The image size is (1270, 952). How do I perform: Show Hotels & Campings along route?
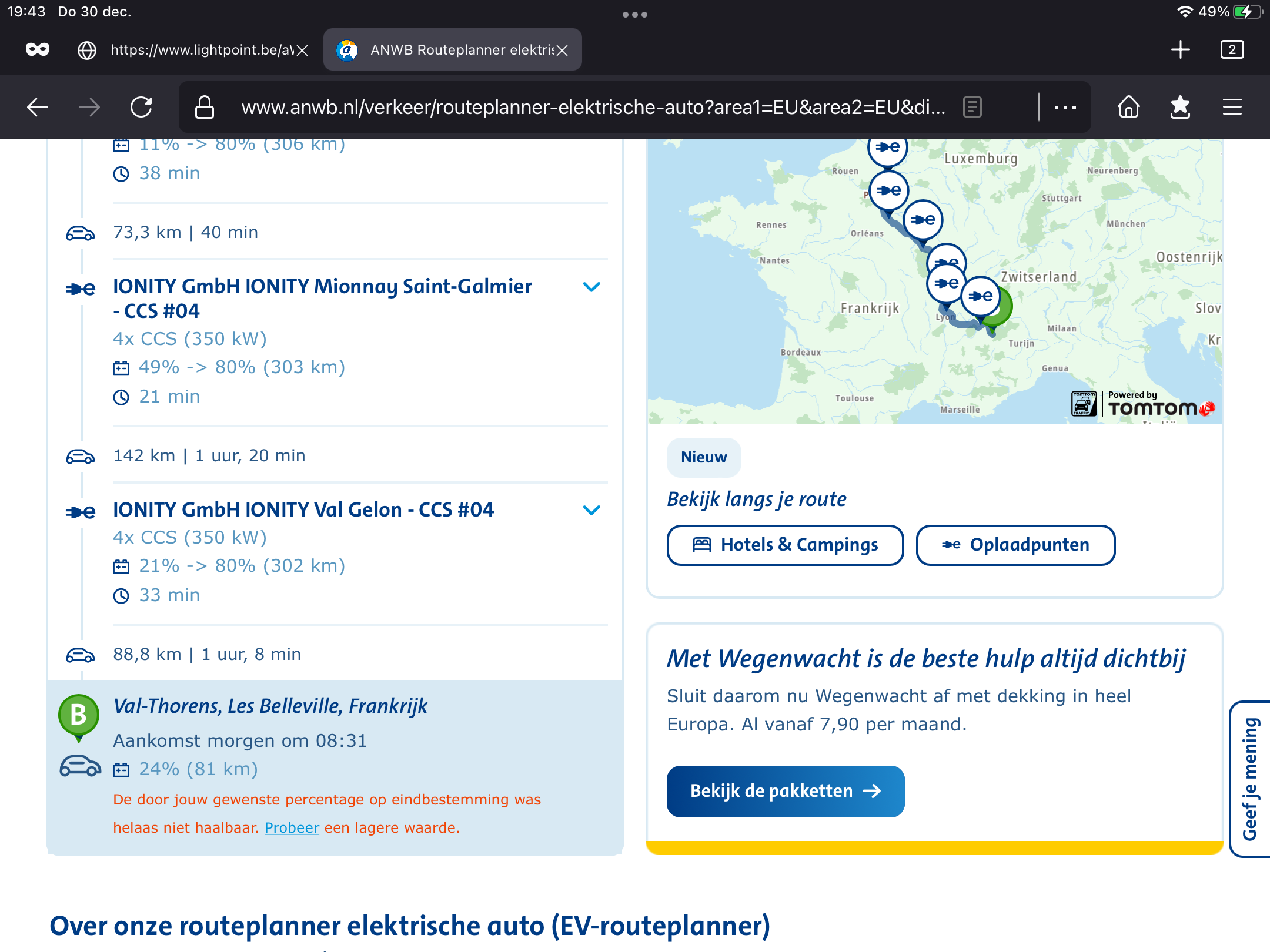[785, 545]
